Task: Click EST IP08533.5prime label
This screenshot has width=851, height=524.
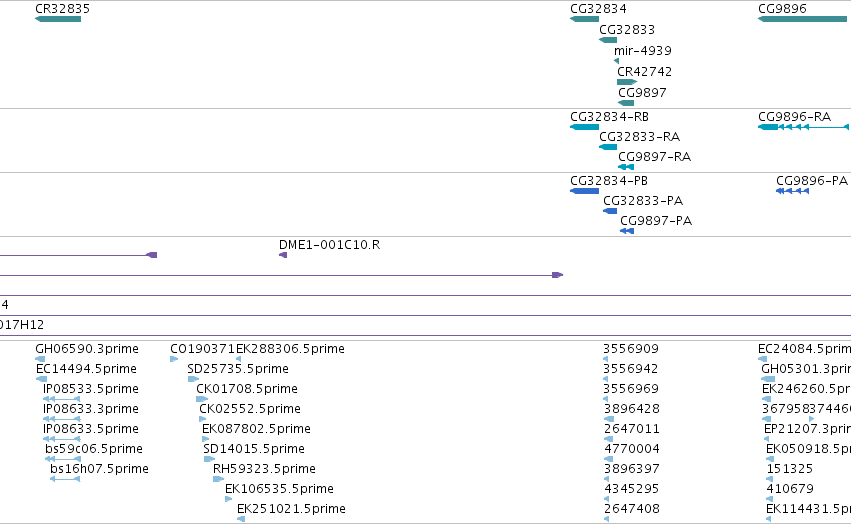Action: point(91,389)
